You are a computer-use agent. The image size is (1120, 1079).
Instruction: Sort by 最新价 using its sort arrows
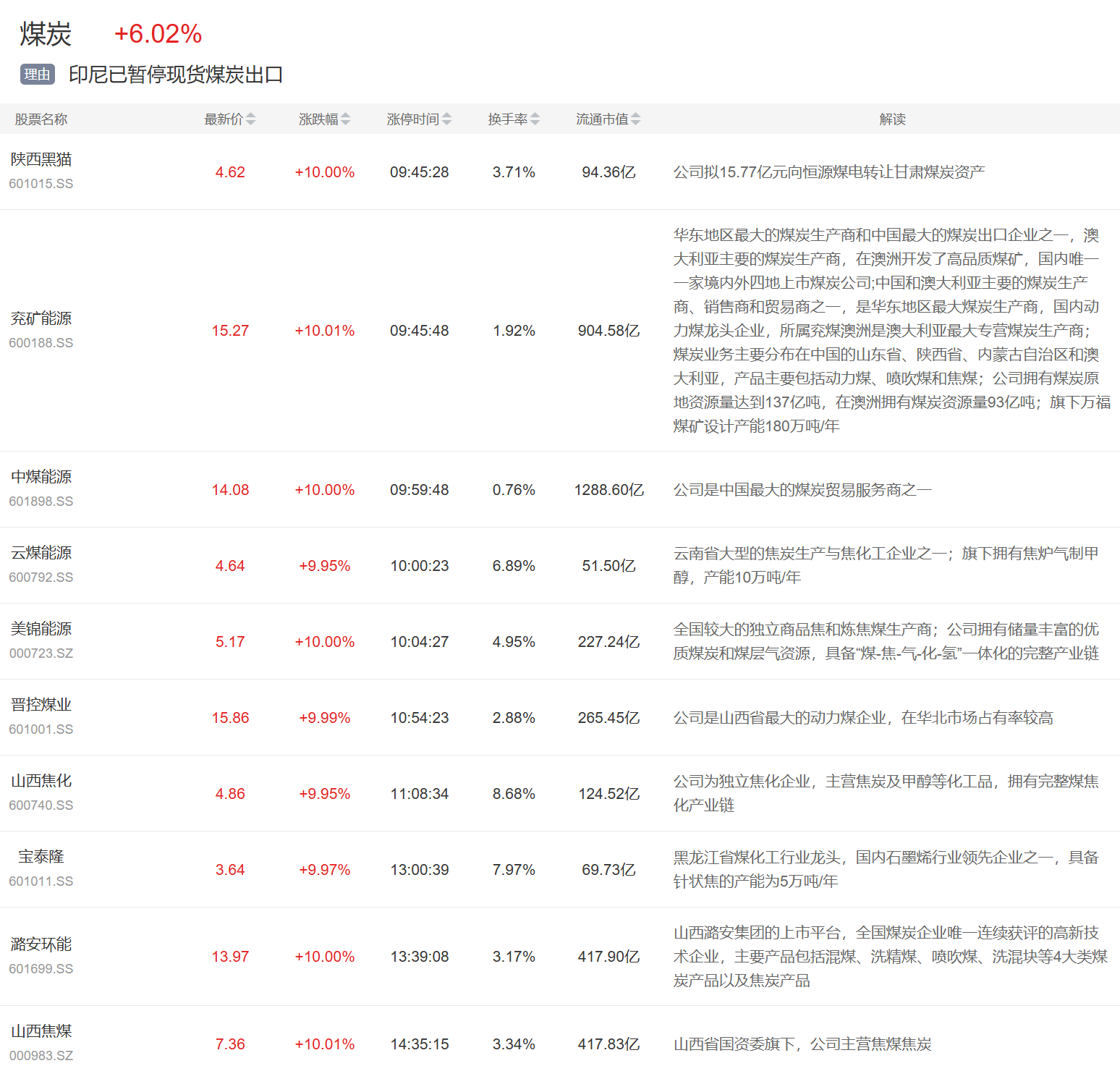[x=250, y=119]
